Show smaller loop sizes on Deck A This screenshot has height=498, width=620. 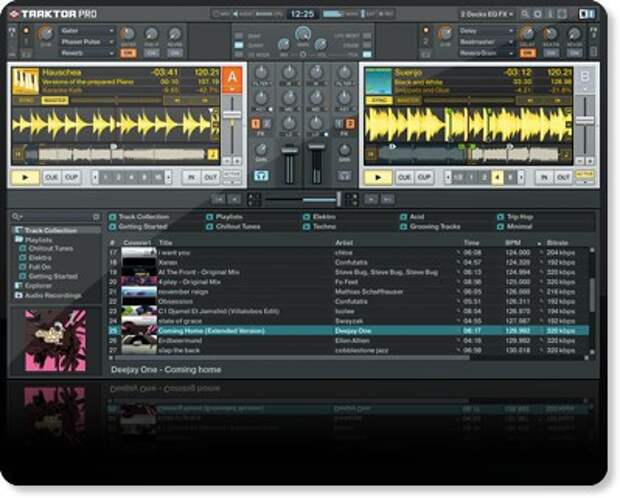click(95, 177)
